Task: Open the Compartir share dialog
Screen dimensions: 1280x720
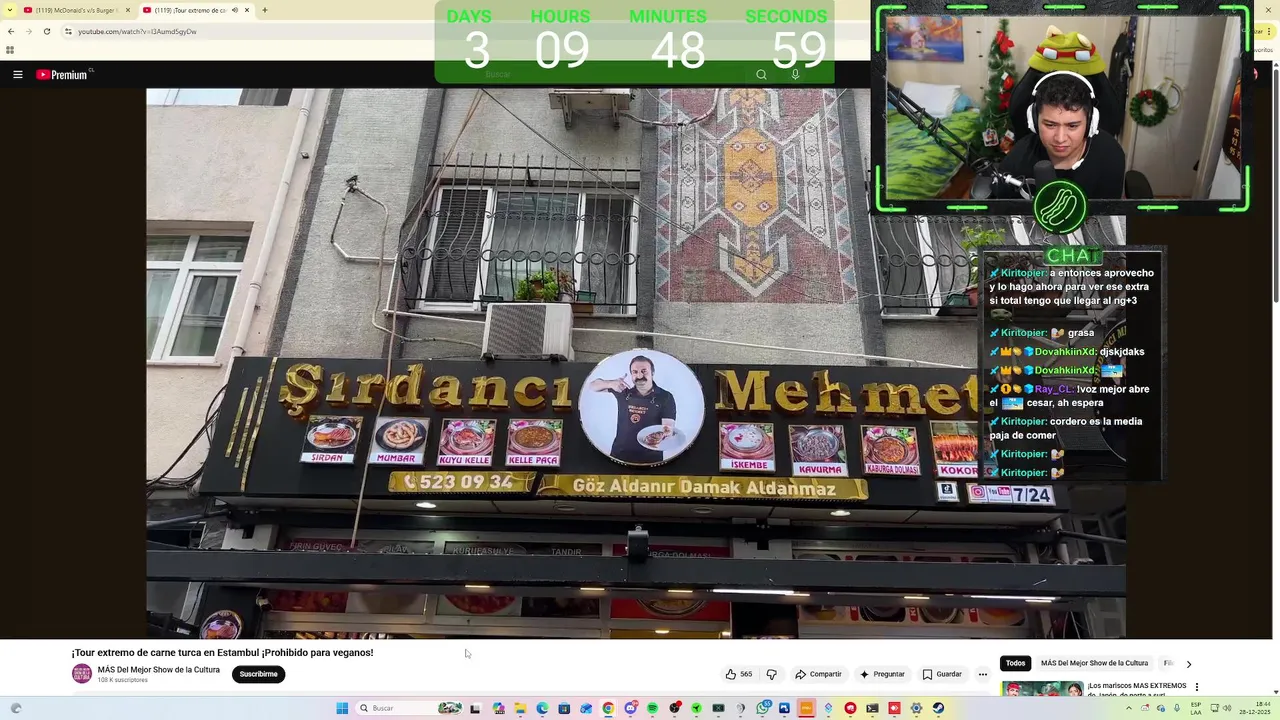Action: [818, 674]
